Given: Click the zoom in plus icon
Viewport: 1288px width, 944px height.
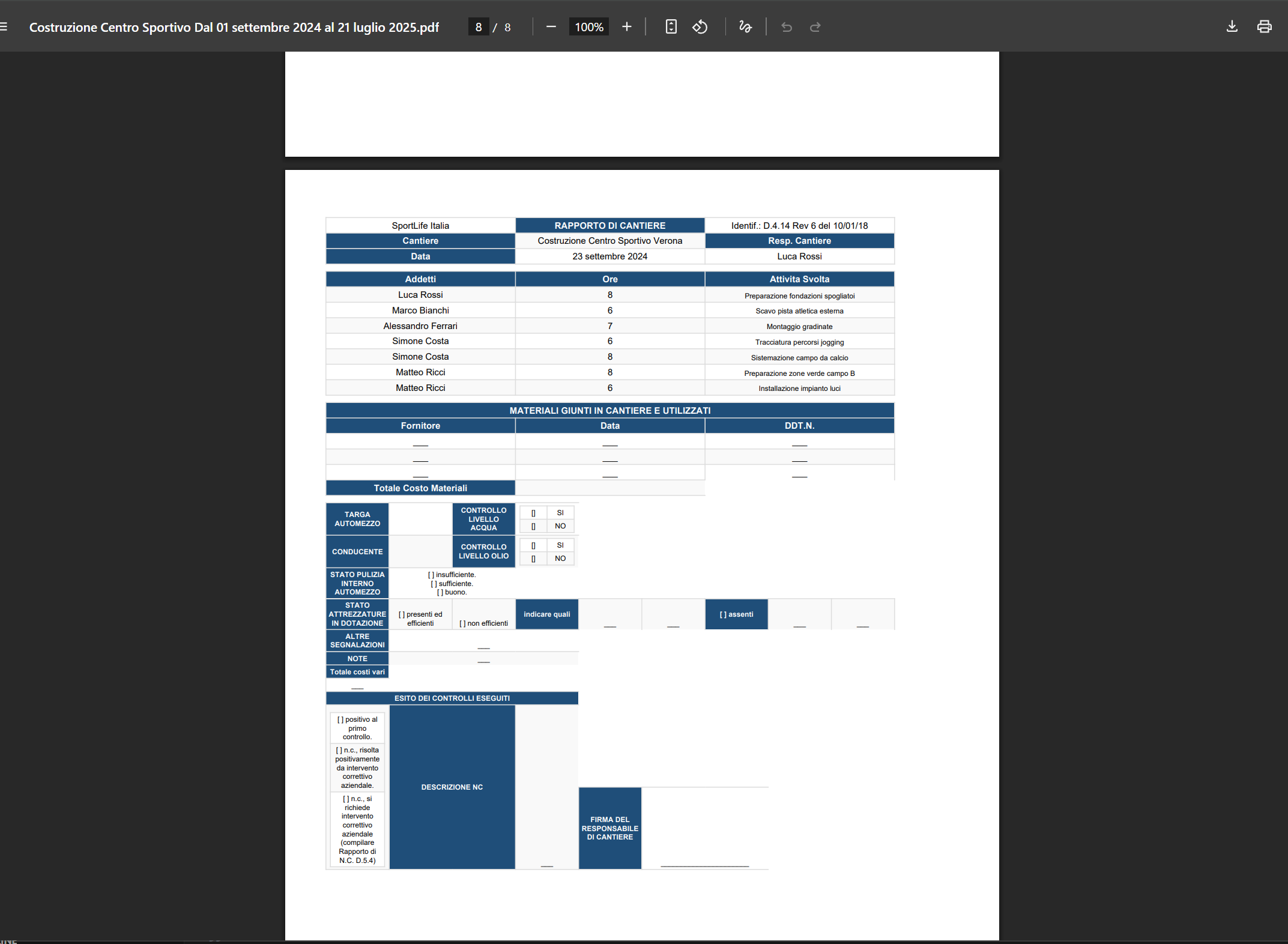Looking at the screenshot, I should (626, 26).
